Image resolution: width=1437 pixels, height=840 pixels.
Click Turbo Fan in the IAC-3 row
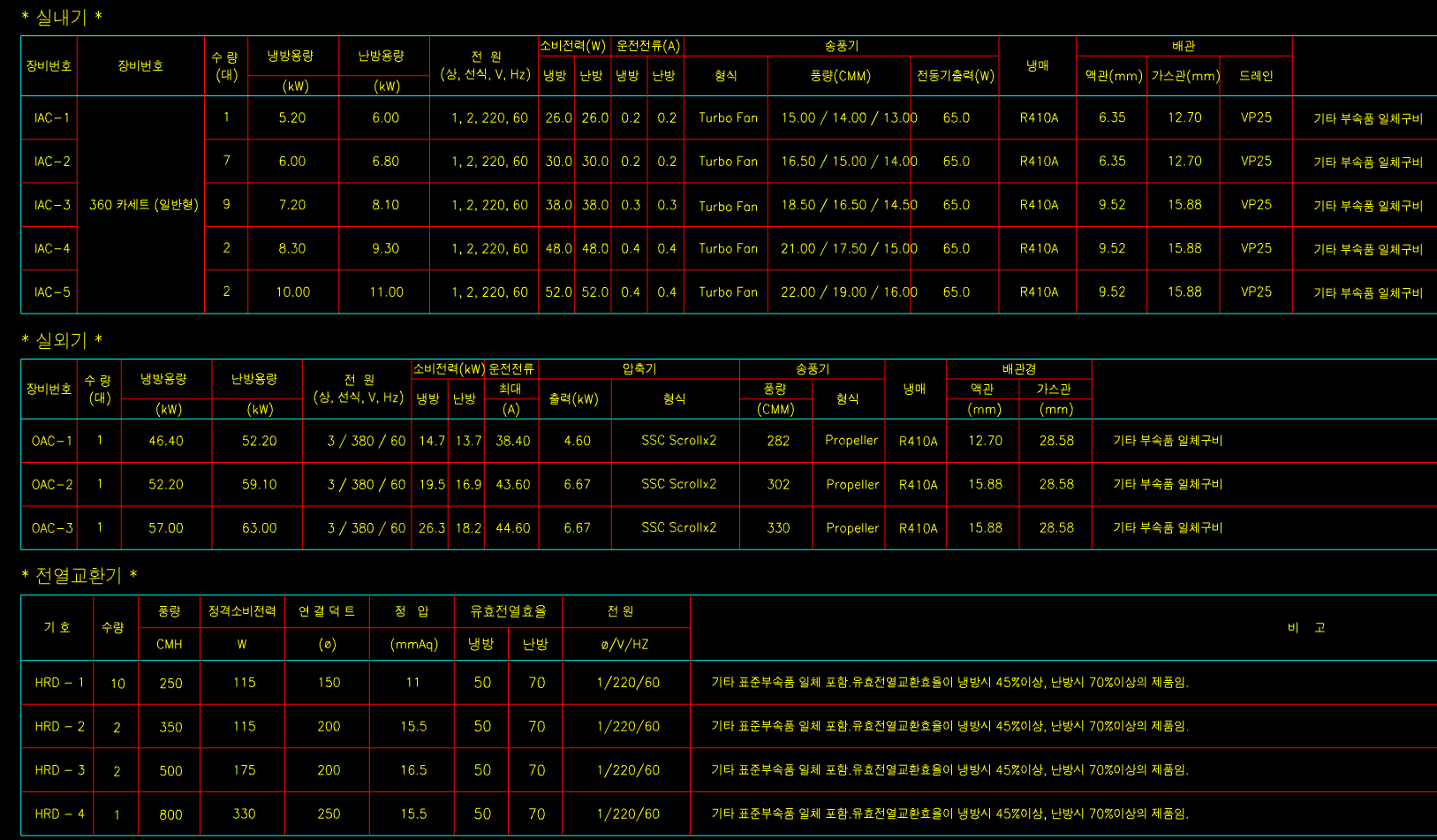point(728,206)
